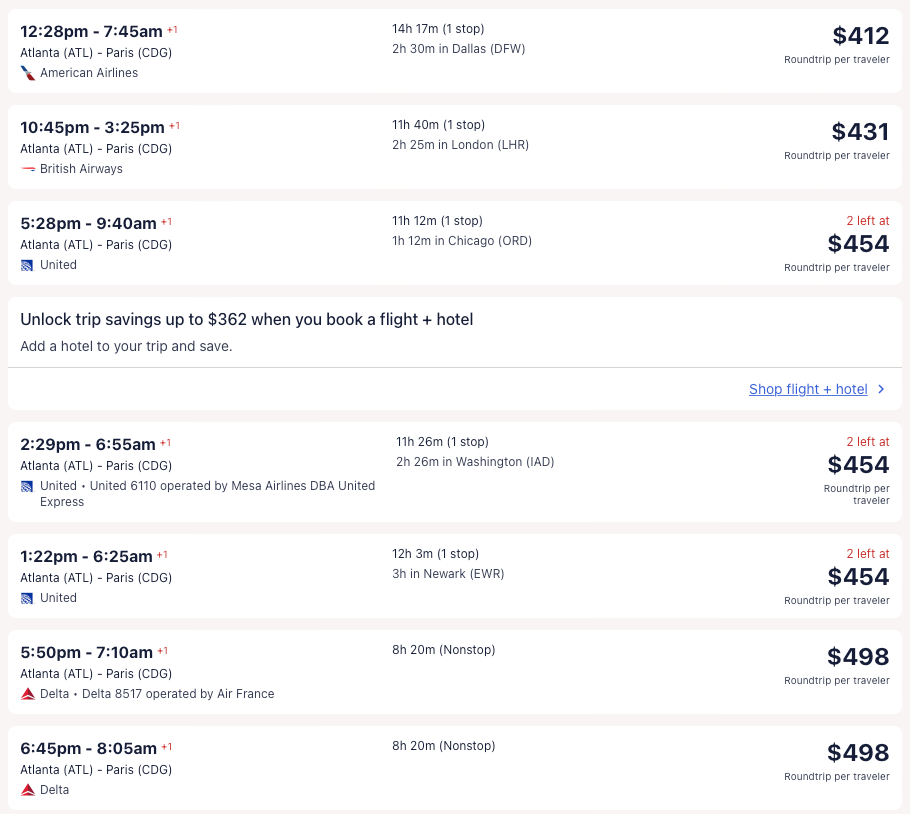Viewport: 910px width, 814px height.
Task: Click United logo on the Chicago flight
Action: (28, 265)
